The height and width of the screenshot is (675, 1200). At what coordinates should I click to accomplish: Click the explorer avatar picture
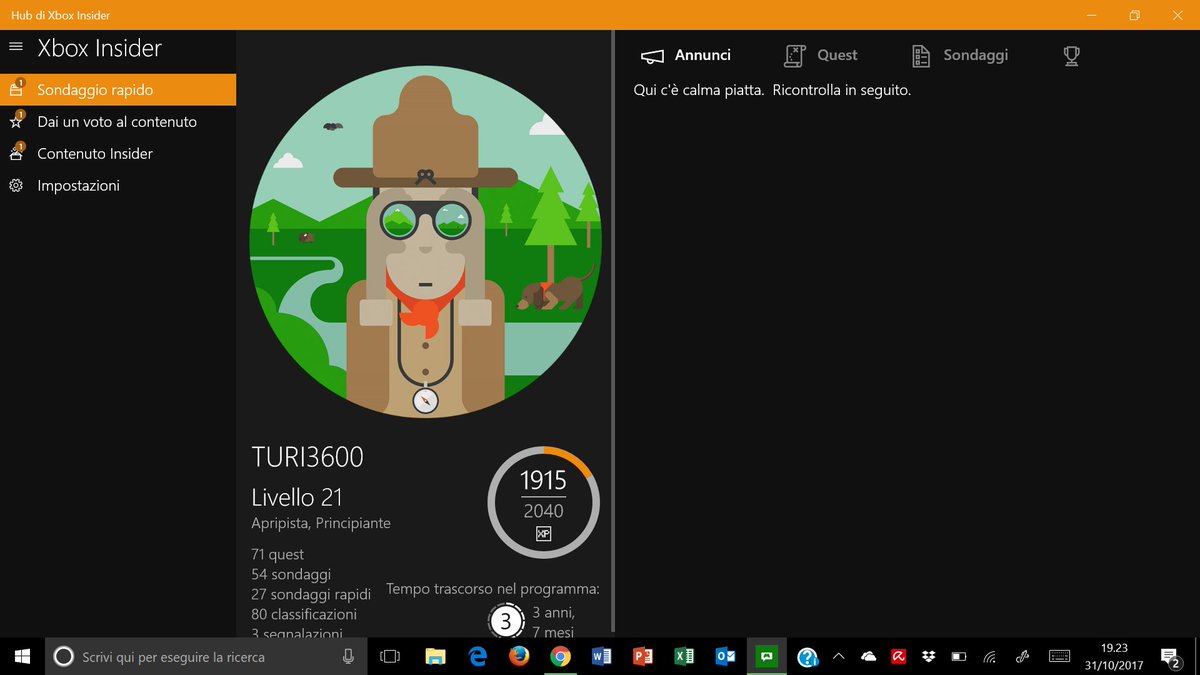(x=425, y=242)
